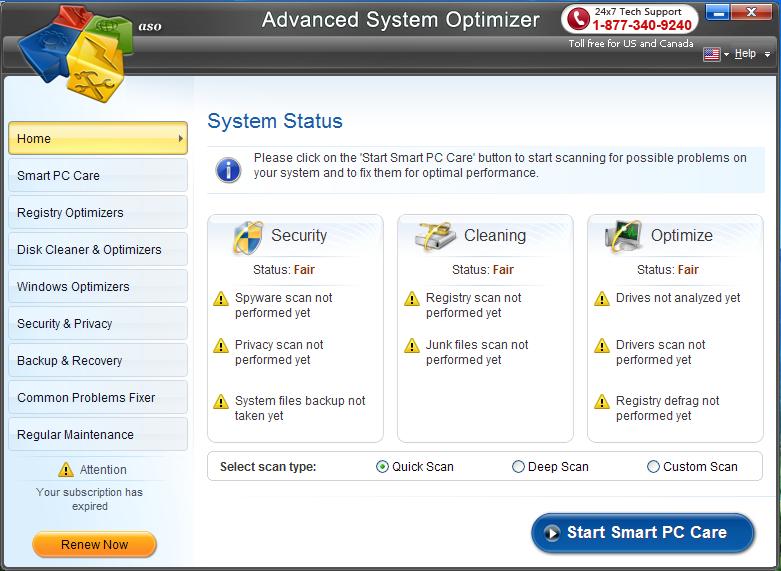
Task: Open Security & Privacy section
Action: pyautogui.click(x=98, y=323)
